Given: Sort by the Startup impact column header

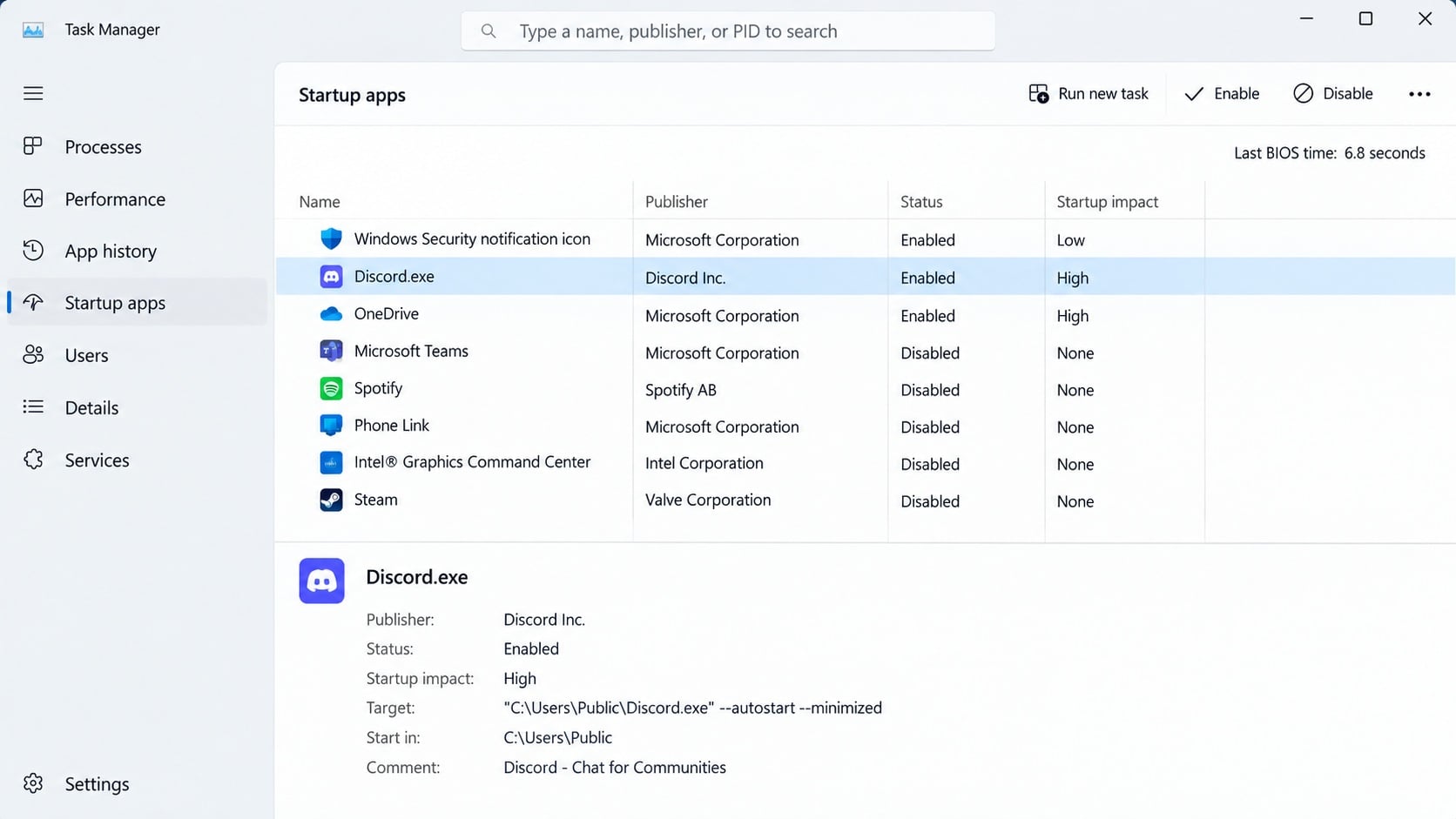Looking at the screenshot, I should [x=1107, y=201].
